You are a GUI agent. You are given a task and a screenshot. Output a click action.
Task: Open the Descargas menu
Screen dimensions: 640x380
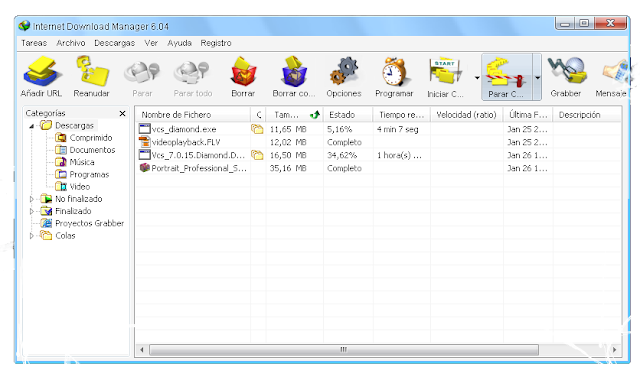pos(114,43)
